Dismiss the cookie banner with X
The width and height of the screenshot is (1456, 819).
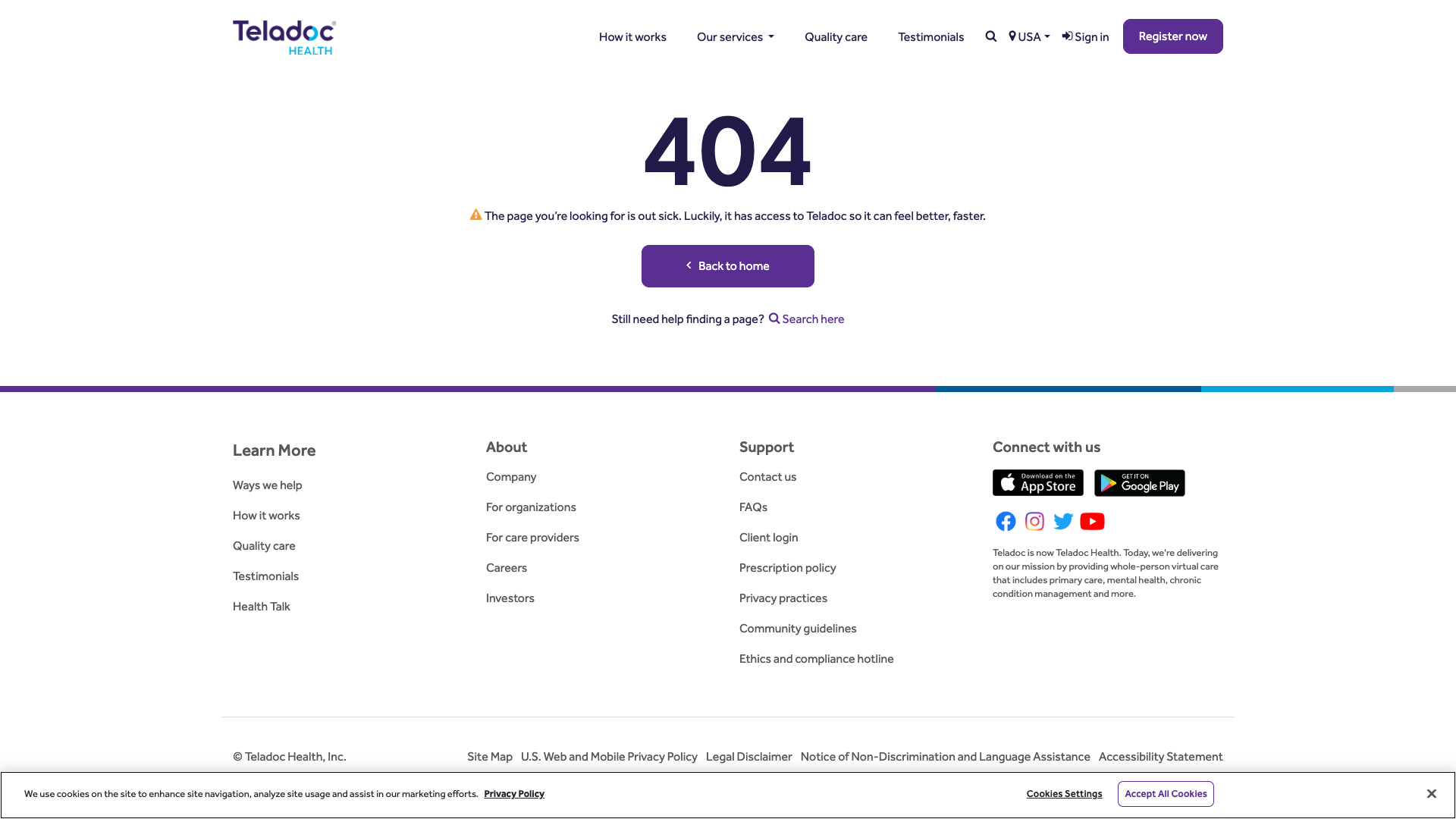click(x=1431, y=793)
